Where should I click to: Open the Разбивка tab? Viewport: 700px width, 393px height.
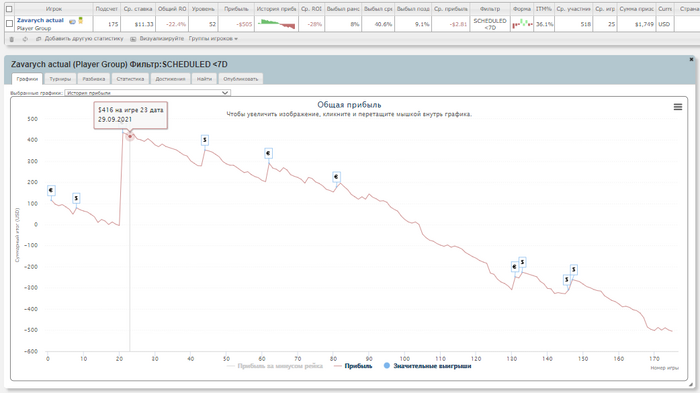tap(94, 79)
